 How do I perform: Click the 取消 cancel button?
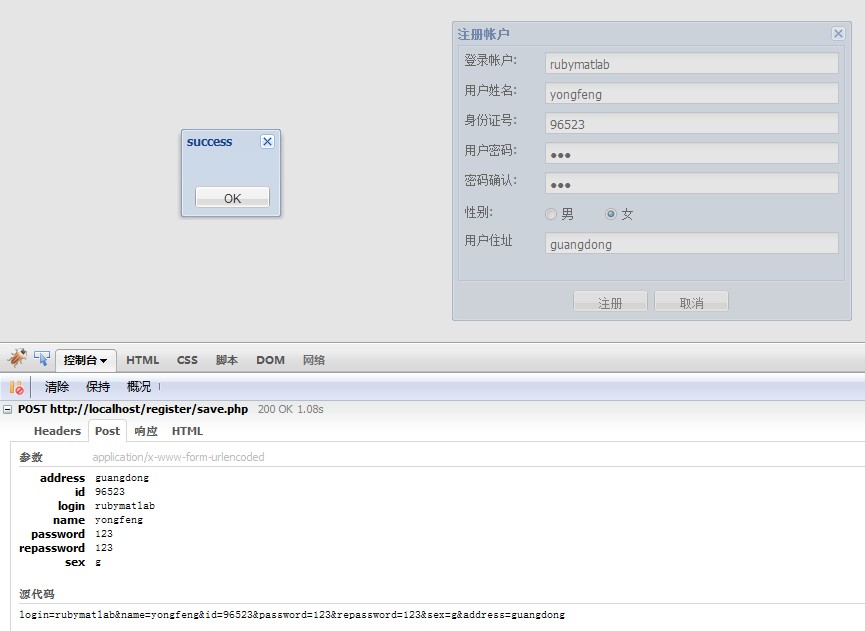[x=691, y=302]
